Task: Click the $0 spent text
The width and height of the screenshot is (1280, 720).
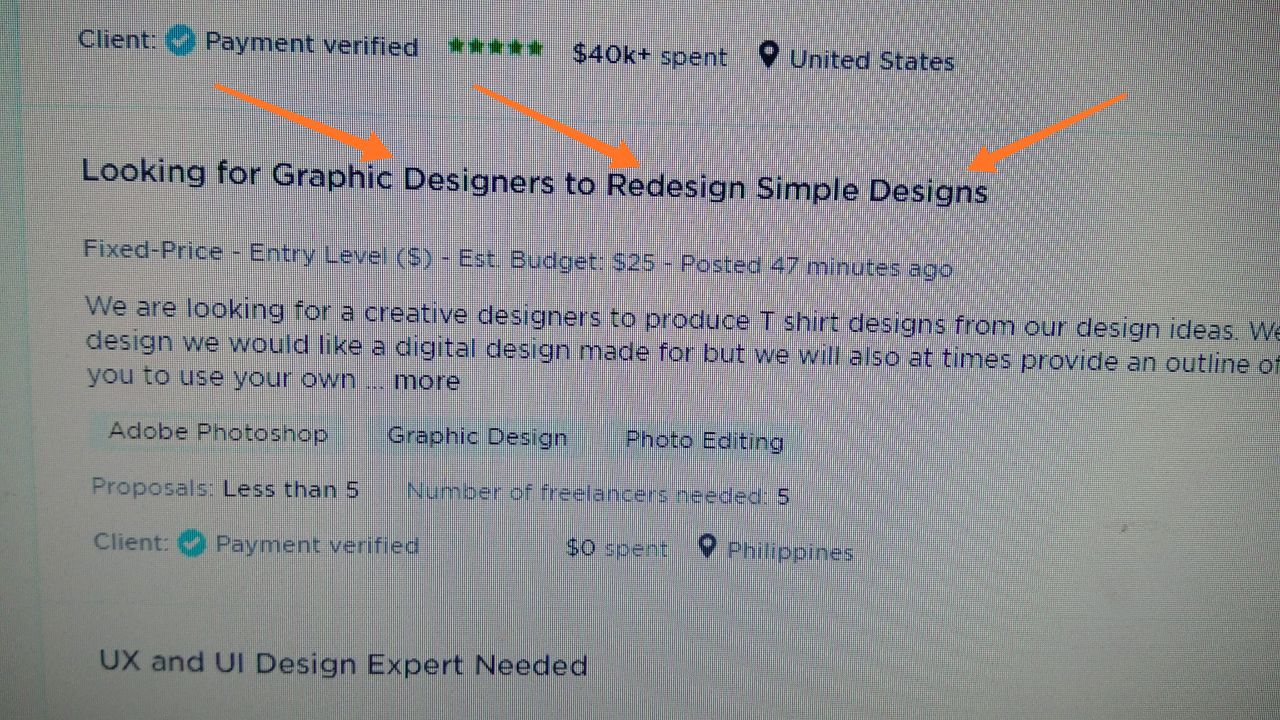Action: pyautogui.click(x=617, y=548)
